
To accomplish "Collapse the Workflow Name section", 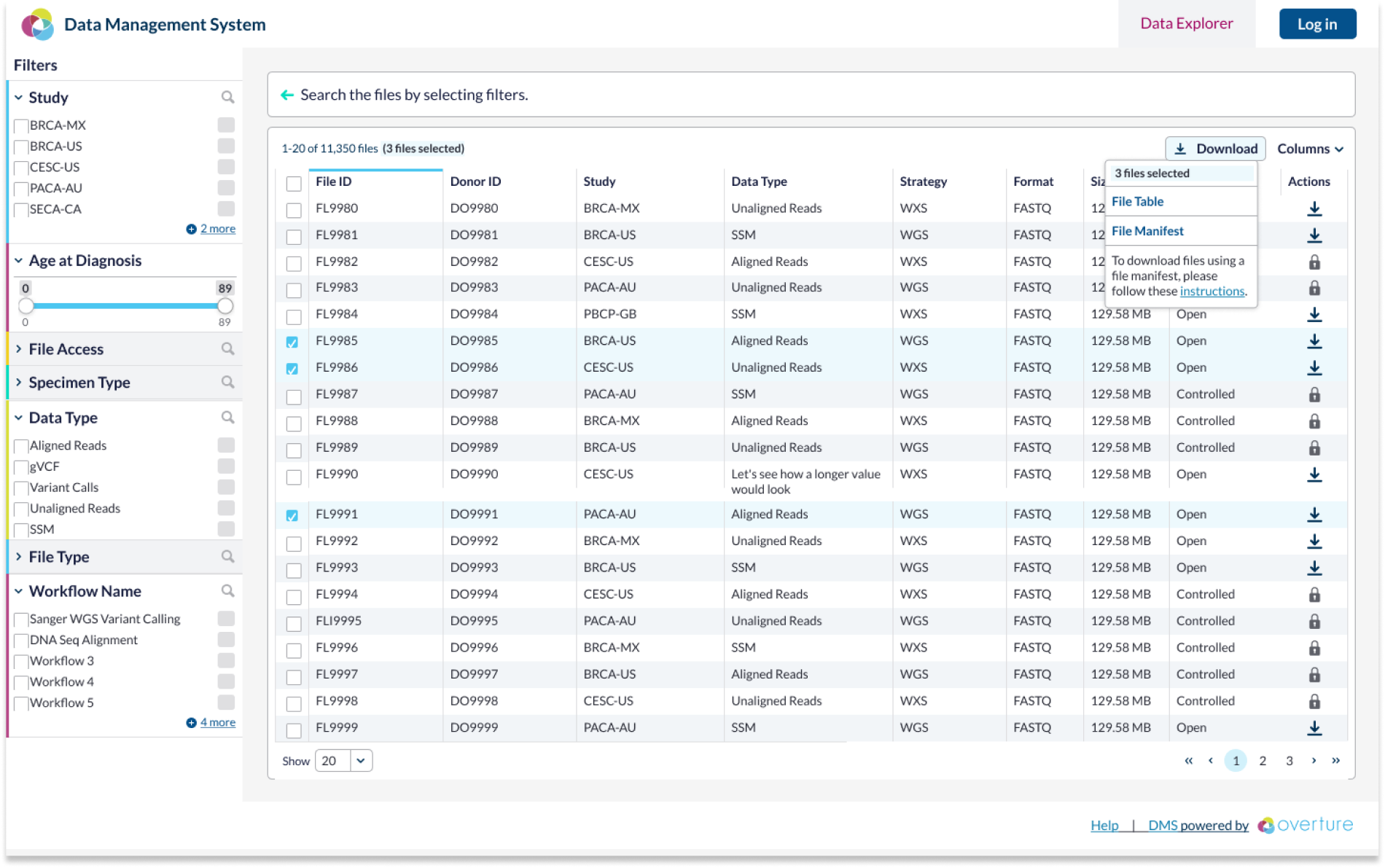I will (18, 591).
